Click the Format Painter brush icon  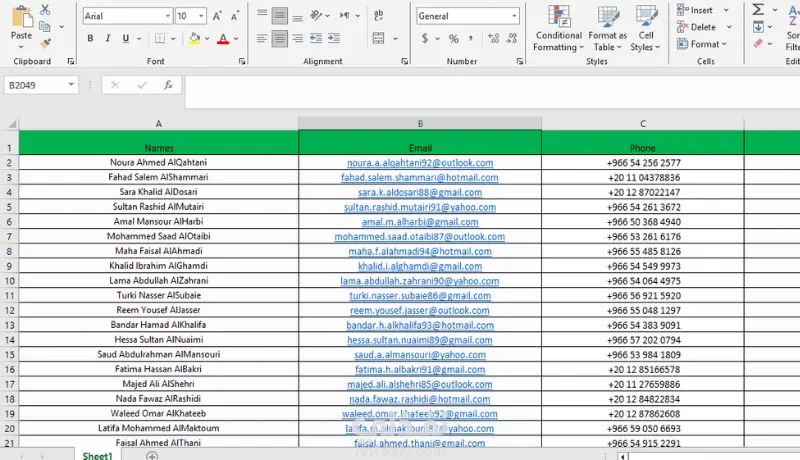pyautogui.click(x=45, y=44)
